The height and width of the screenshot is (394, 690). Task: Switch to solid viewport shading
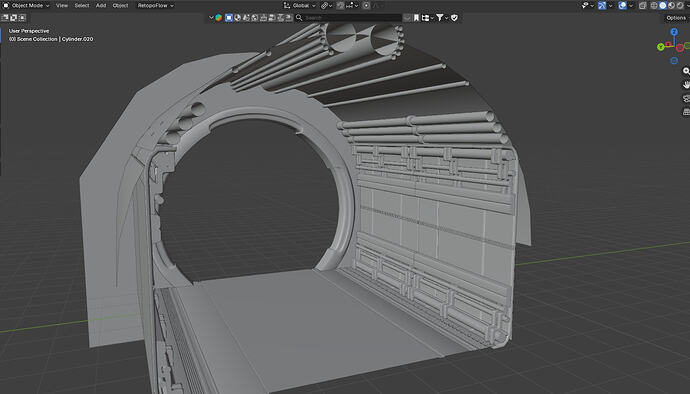tap(663, 6)
